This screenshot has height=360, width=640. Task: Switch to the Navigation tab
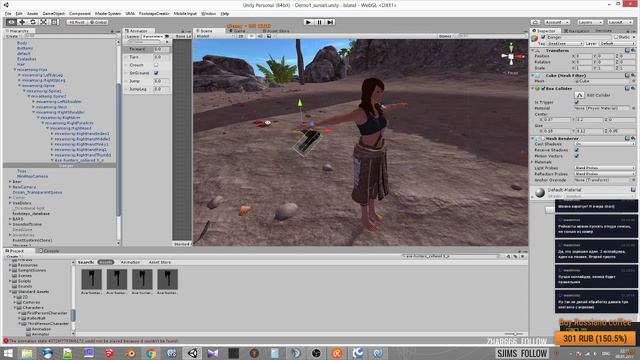[576, 31]
